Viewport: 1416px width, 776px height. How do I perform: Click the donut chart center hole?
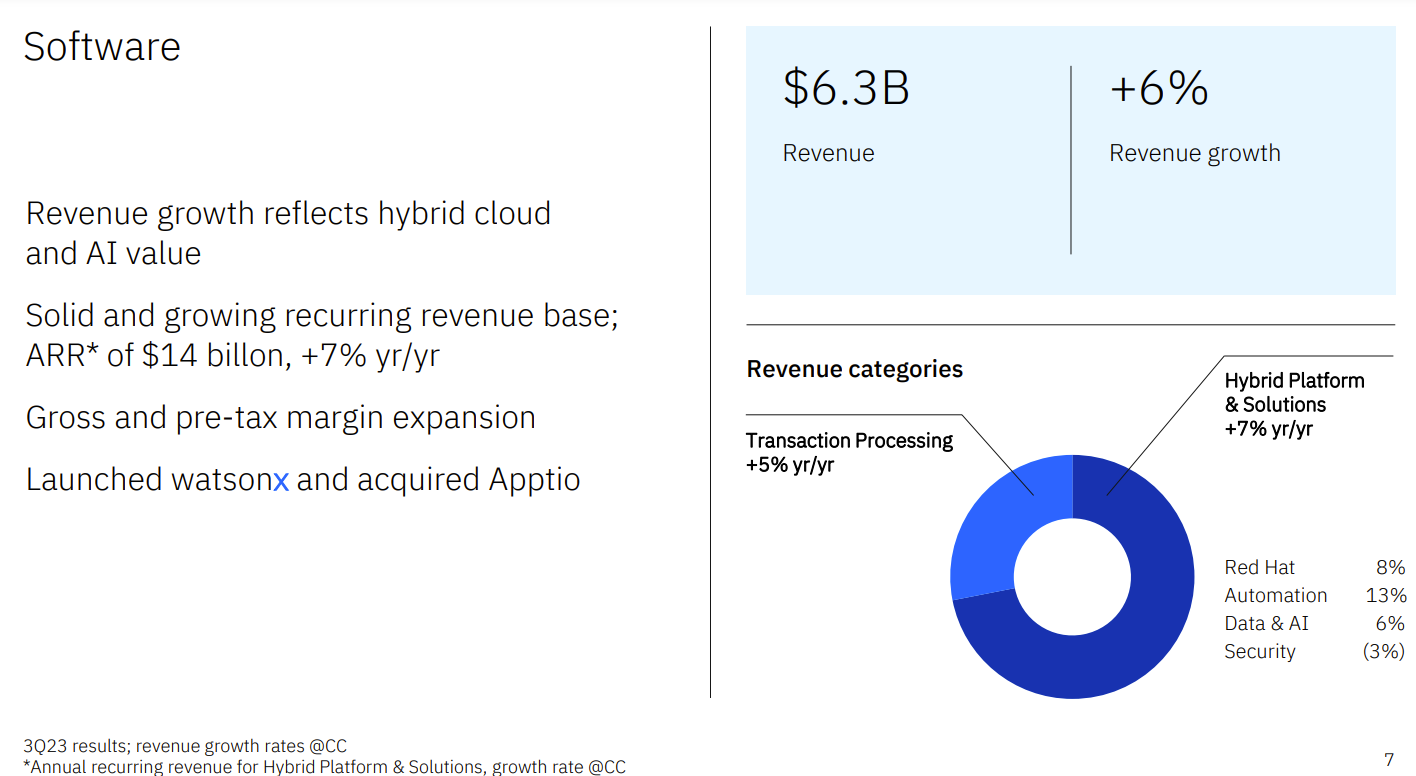point(1072,575)
